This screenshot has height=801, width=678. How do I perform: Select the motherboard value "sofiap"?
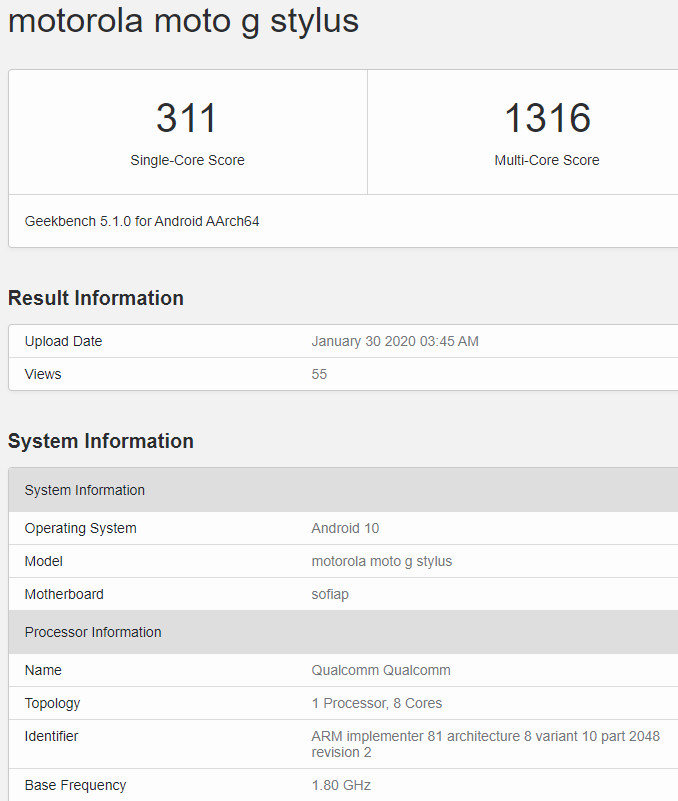pos(330,594)
